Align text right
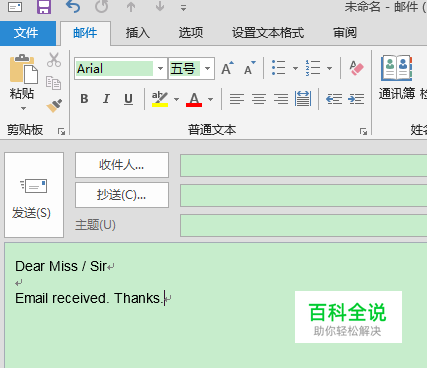This screenshot has height=368, width=427. tap(281, 99)
